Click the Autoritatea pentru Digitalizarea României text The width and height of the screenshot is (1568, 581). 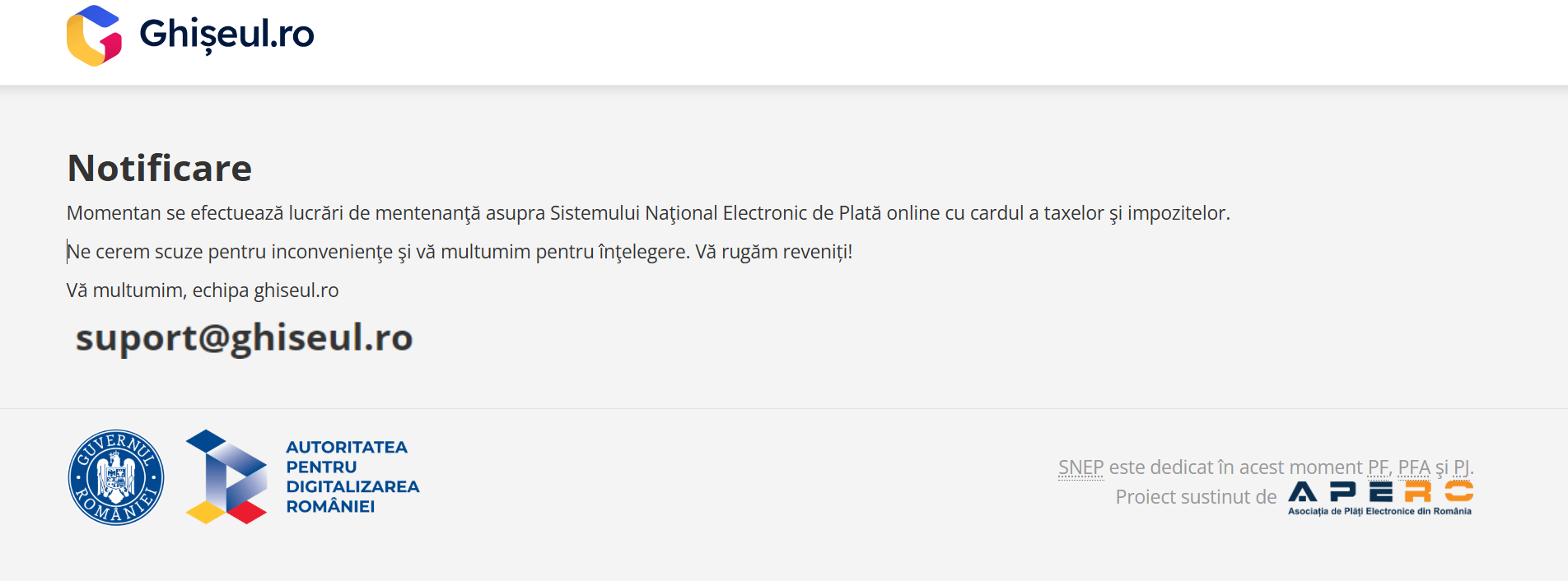pyautogui.click(x=352, y=477)
